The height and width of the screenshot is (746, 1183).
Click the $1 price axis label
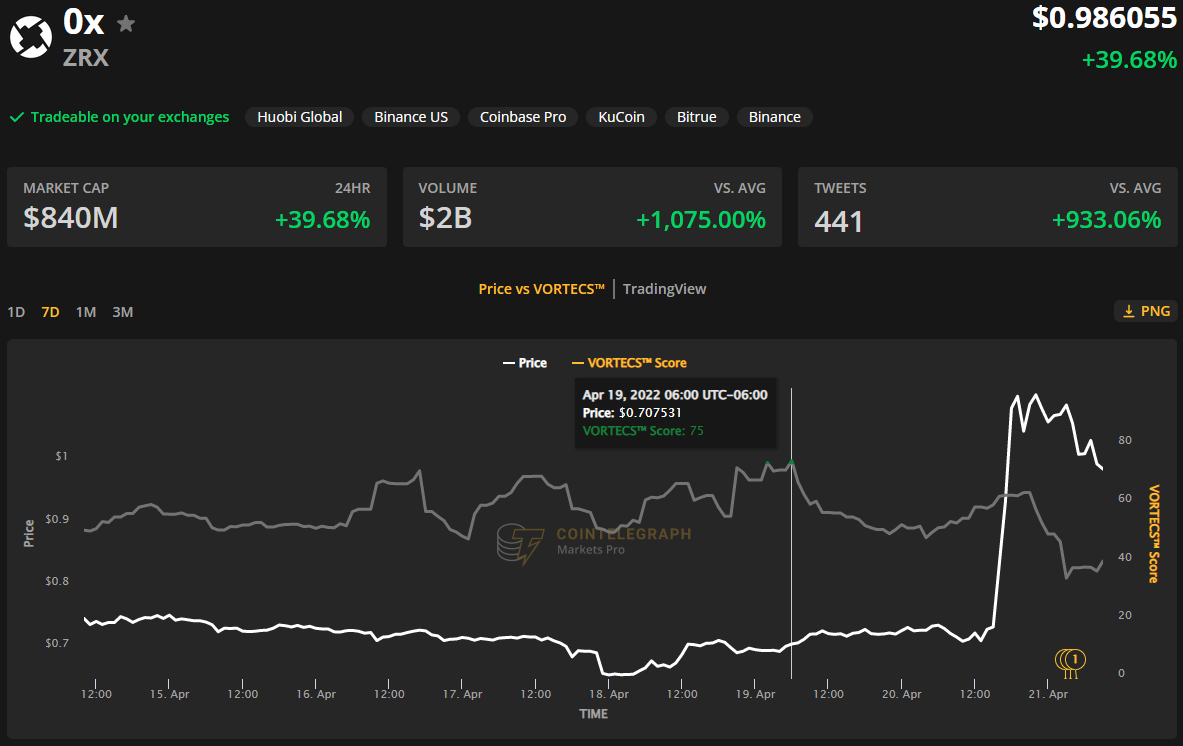tap(61, 456)
